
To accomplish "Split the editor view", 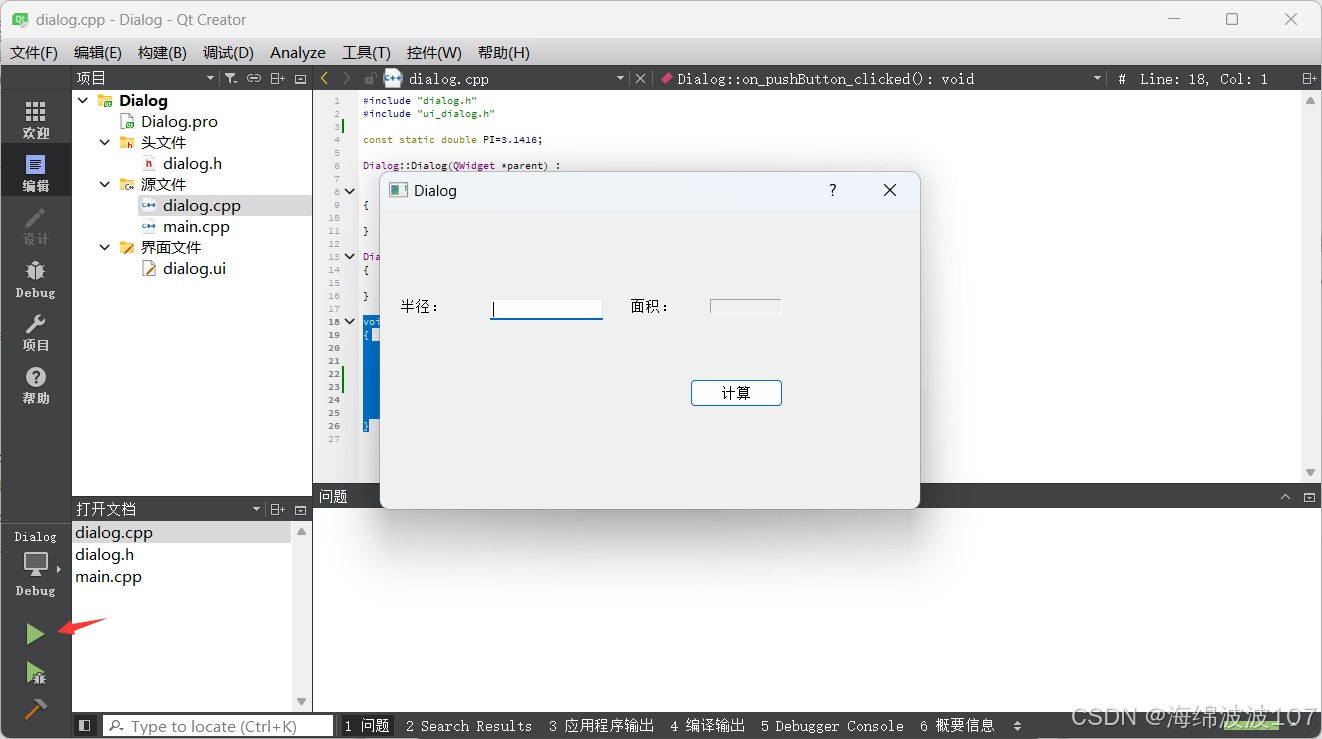I will point(1309,78).
